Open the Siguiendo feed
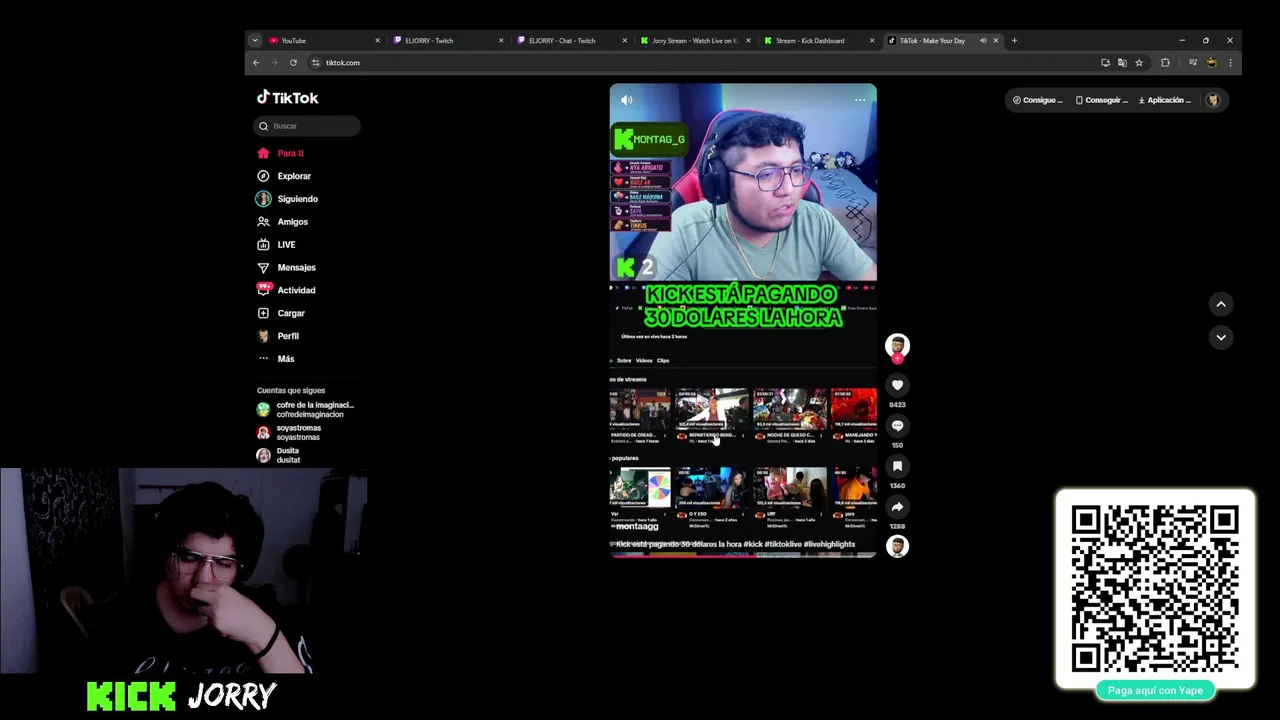Viewport: 1280px width, 720px height. (x=287, y=199)
